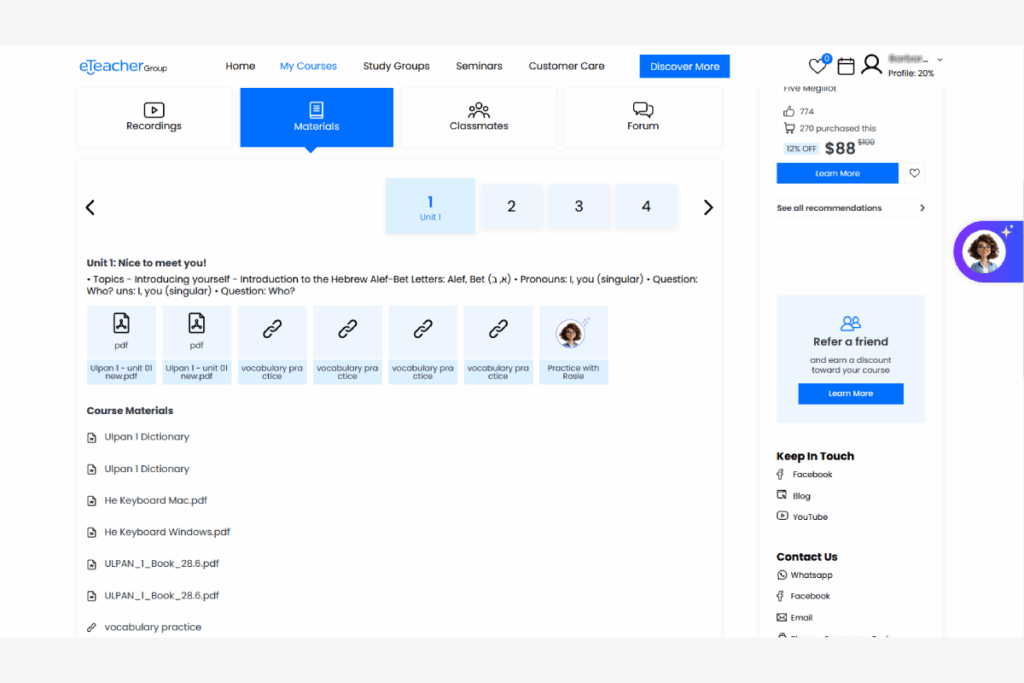Image resolution: width=1024 pixels, height=683 pixels.
Task: Select unit 4 in unit selector
Action: (x=646, y=206)
